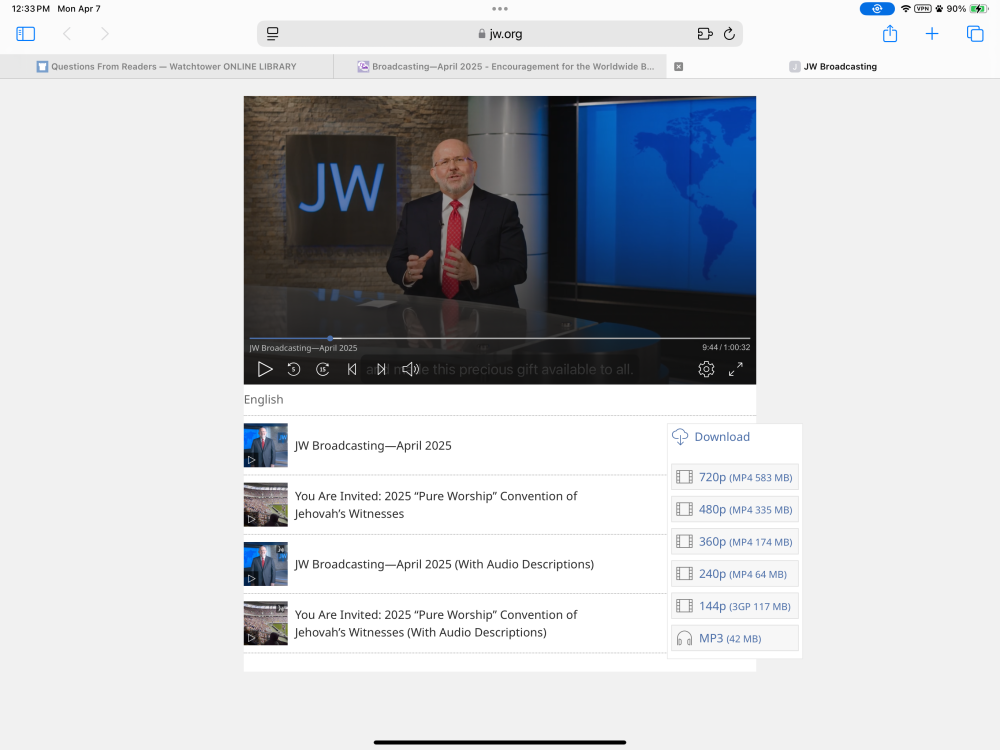The height and width of the screenshot is (750, 1000).
Task: Open Safari share sheet
Action: (x=890, y=34)
